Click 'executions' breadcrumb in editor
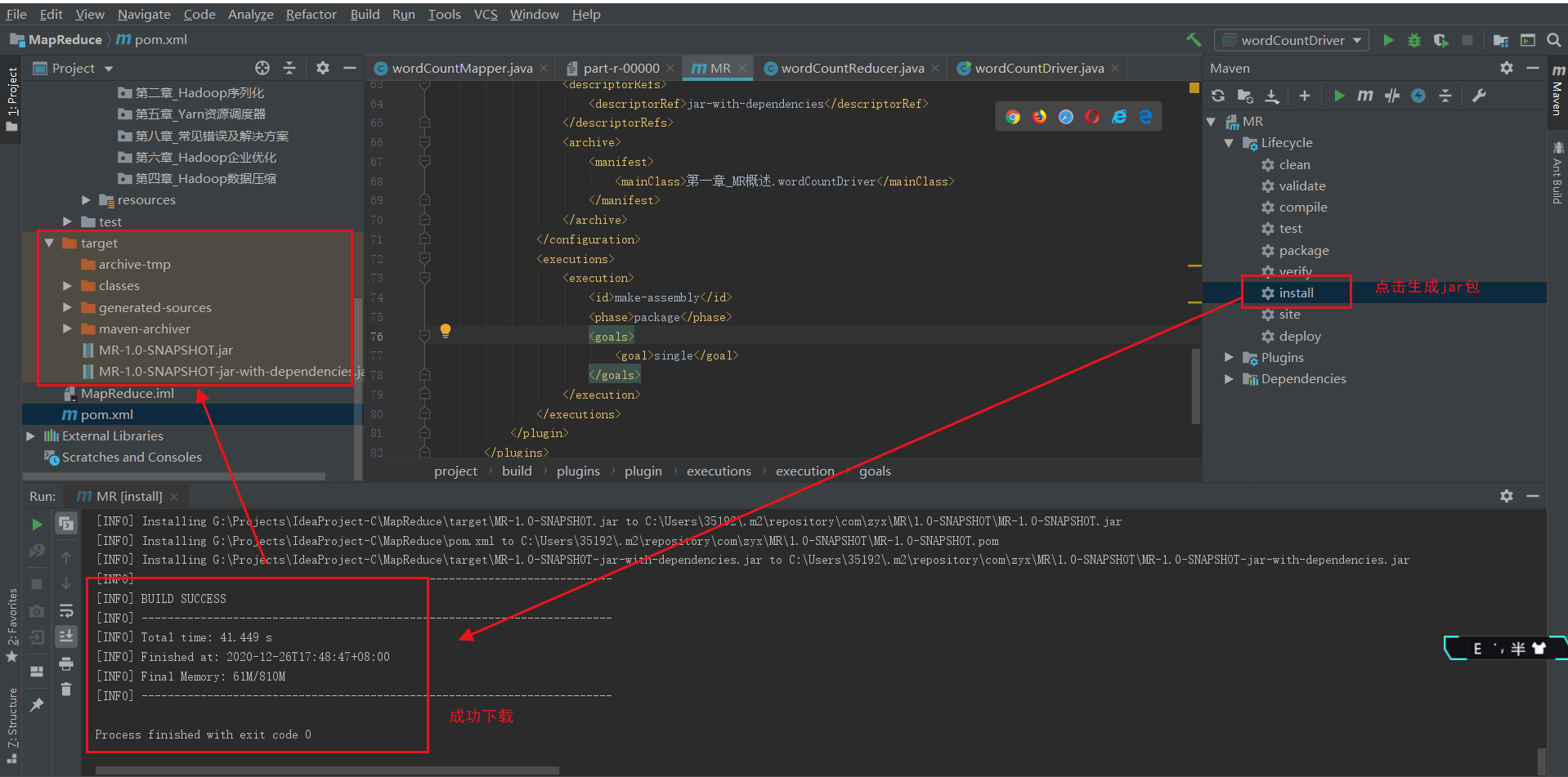This screenshot has width=1568, height=777. (719, 471)
